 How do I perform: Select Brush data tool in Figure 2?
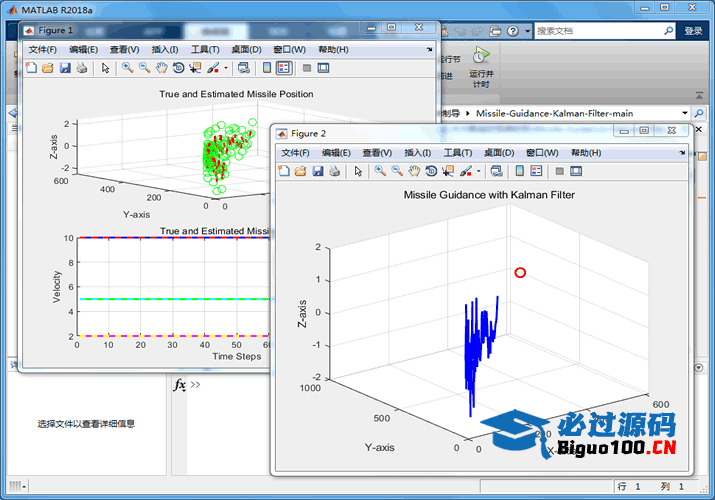(466, 171)
